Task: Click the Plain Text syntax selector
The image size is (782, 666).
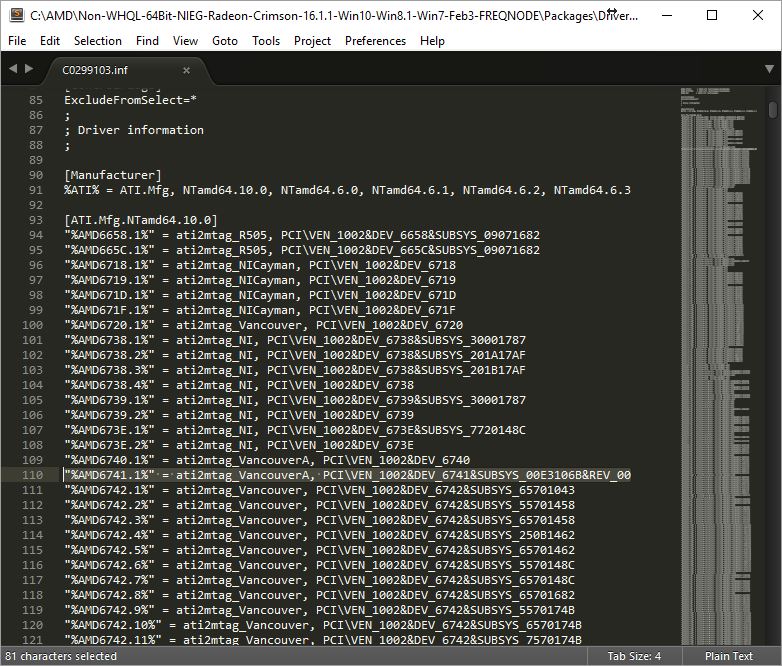Action: tap(729, 656)
